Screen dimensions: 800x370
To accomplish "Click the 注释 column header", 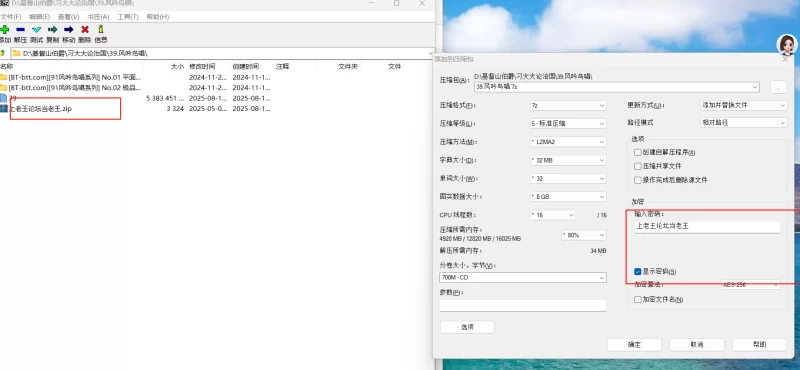I will (282, 66).
